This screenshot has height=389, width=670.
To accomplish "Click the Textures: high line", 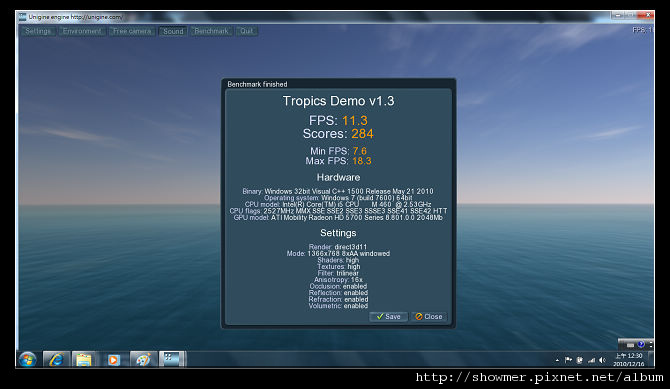I will point(338,267).
